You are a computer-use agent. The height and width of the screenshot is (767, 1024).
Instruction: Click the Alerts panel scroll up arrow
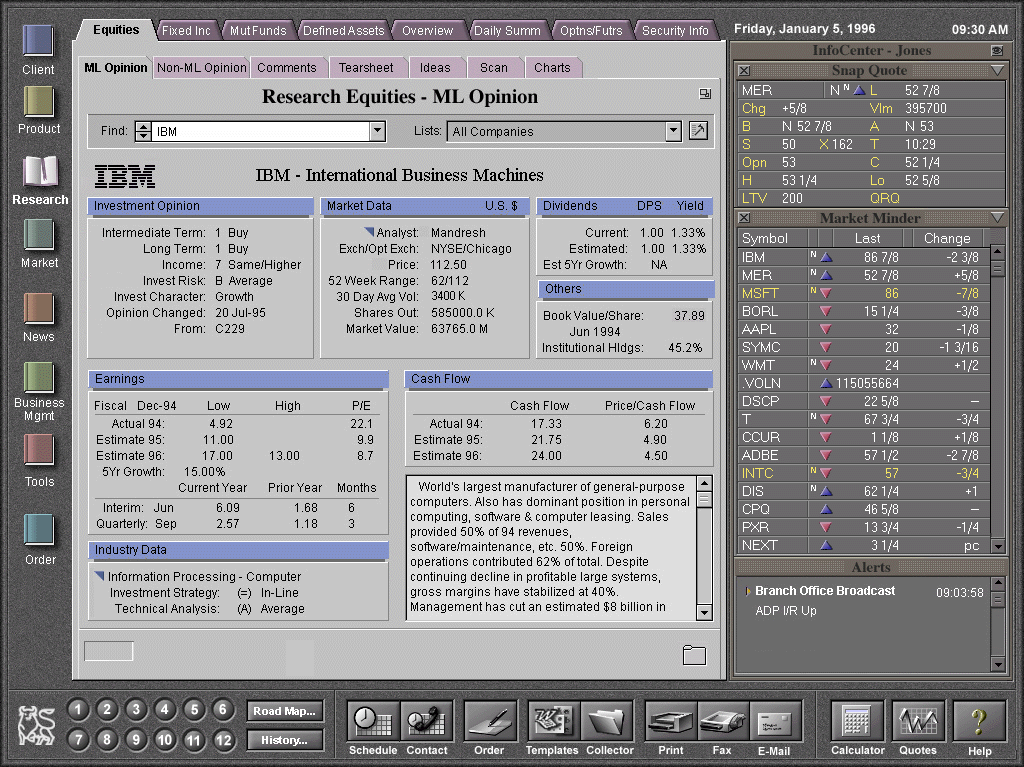997,583
